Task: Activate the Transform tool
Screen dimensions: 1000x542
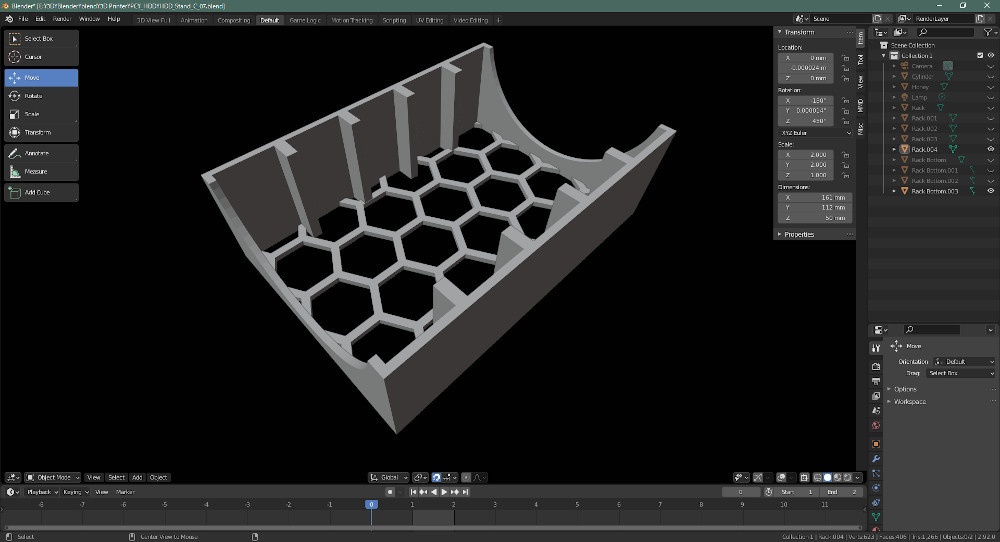Action: tap(41, 133)
